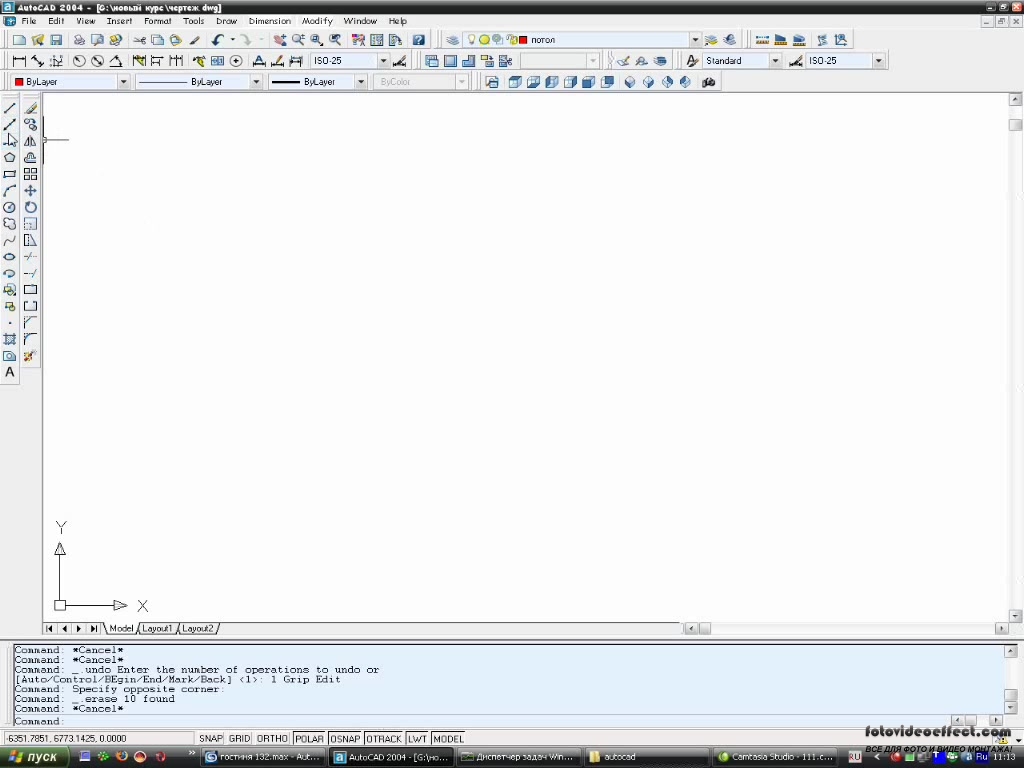
Task: Toggle the layer on/off lightbulb icon
Action: click(472, 40)
